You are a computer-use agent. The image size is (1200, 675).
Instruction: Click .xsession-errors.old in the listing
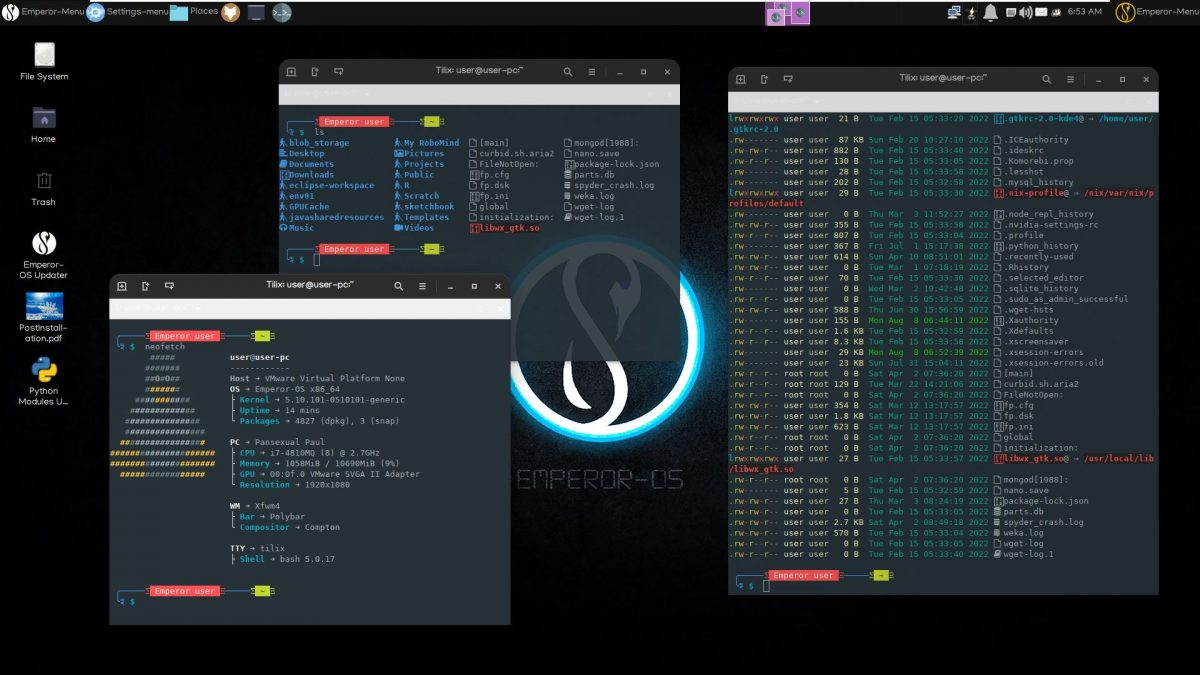coord(1054,363)
